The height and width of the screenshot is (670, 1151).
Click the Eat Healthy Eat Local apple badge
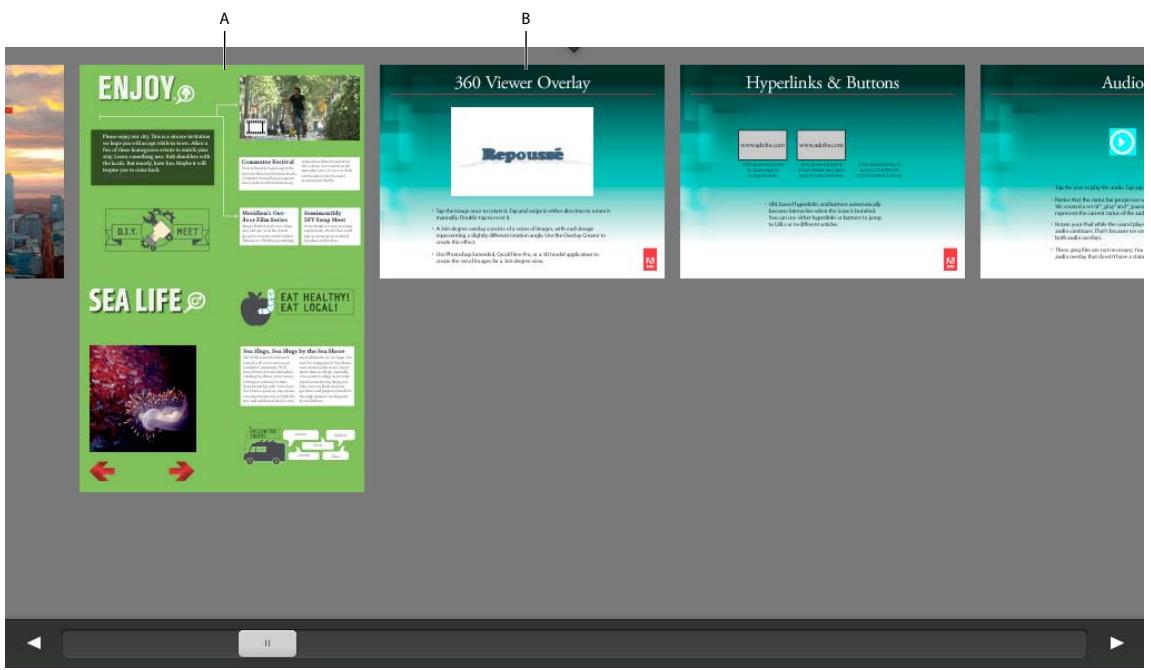(297, 307)
